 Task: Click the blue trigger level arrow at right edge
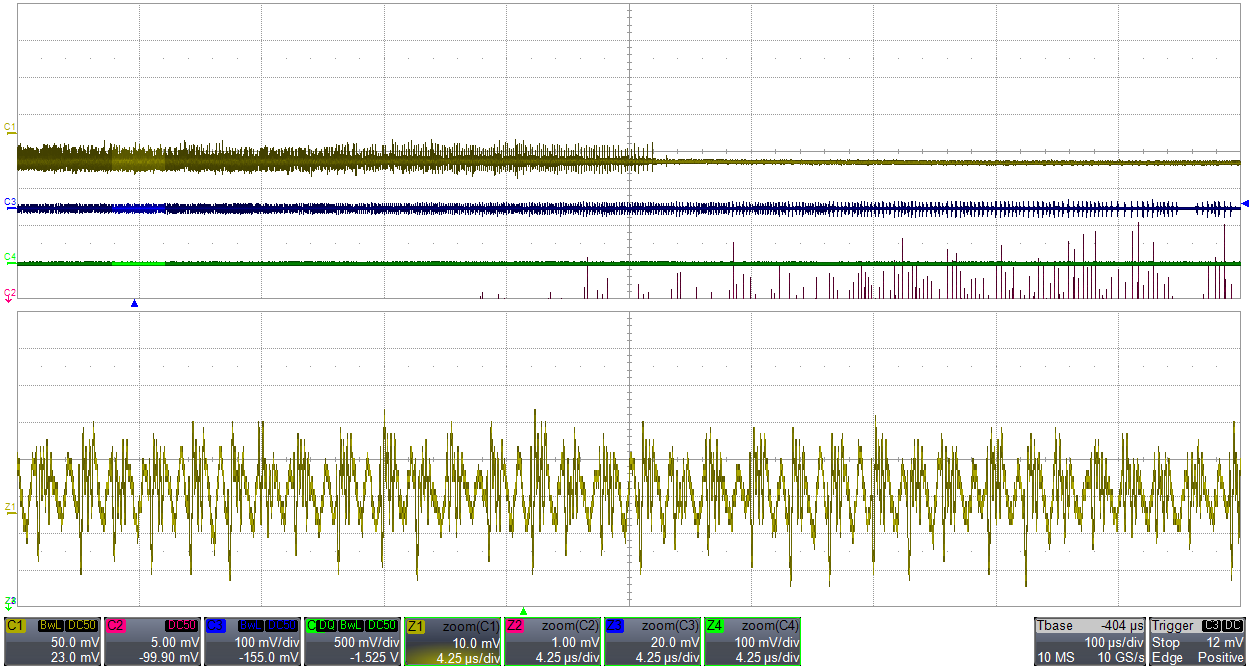[x=1245, y=204]
